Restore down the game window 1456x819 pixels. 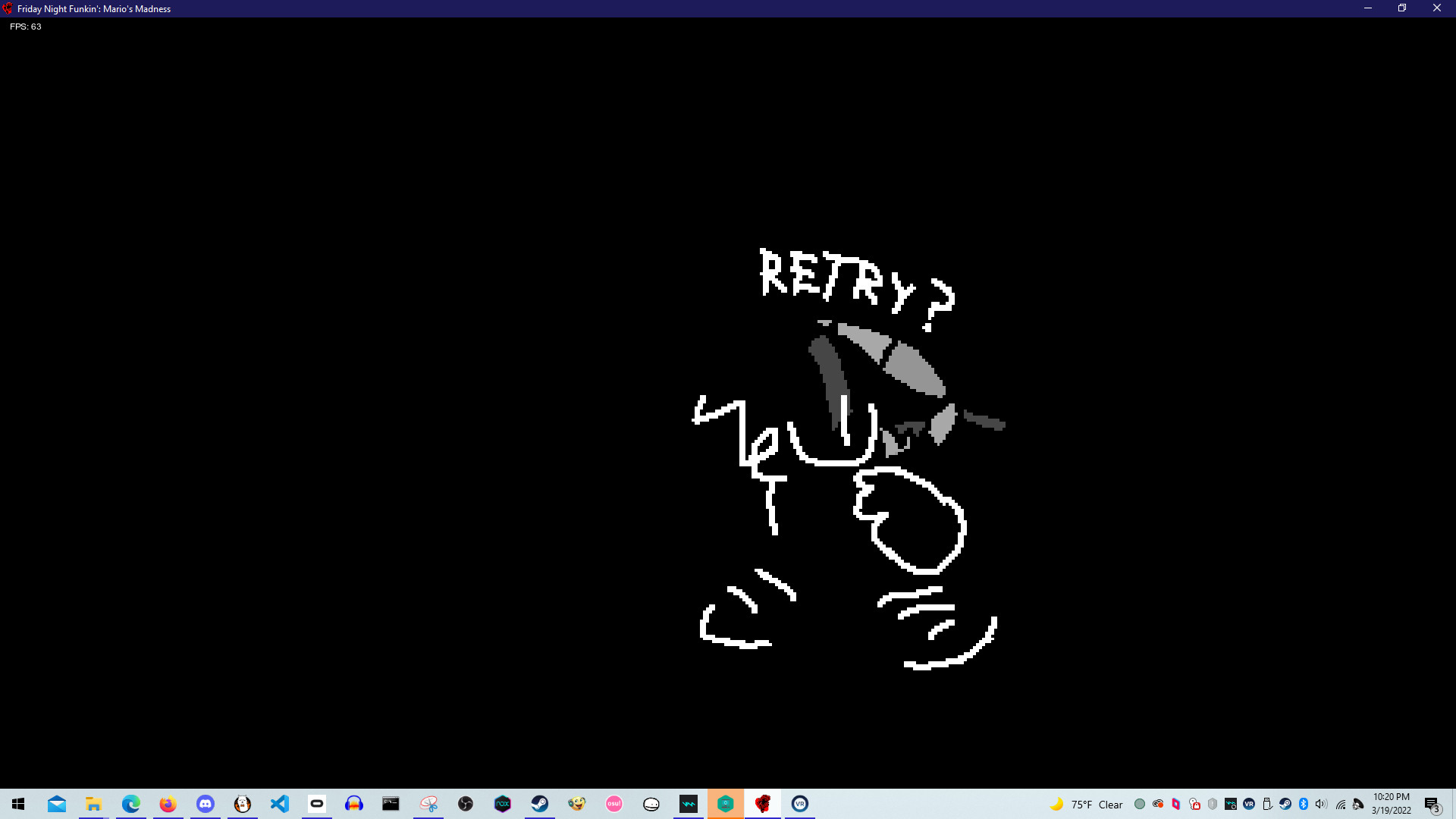(1402, 8)
